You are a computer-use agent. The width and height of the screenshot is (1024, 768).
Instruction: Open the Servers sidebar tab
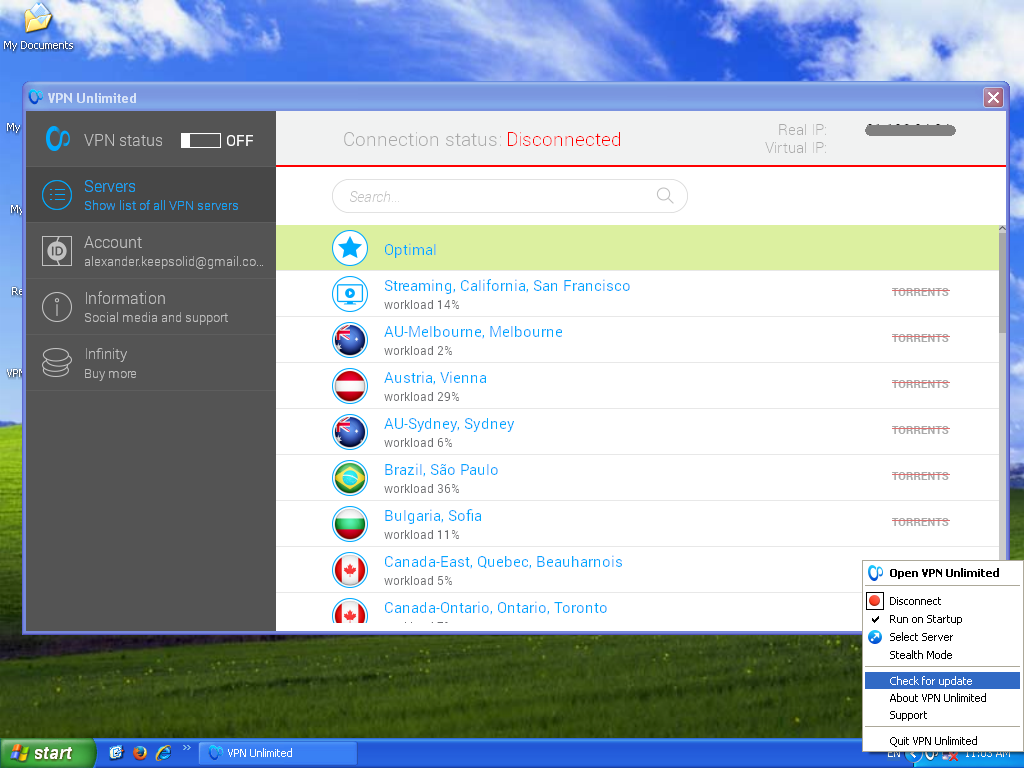pyautogui.click(x=151, y=195)
